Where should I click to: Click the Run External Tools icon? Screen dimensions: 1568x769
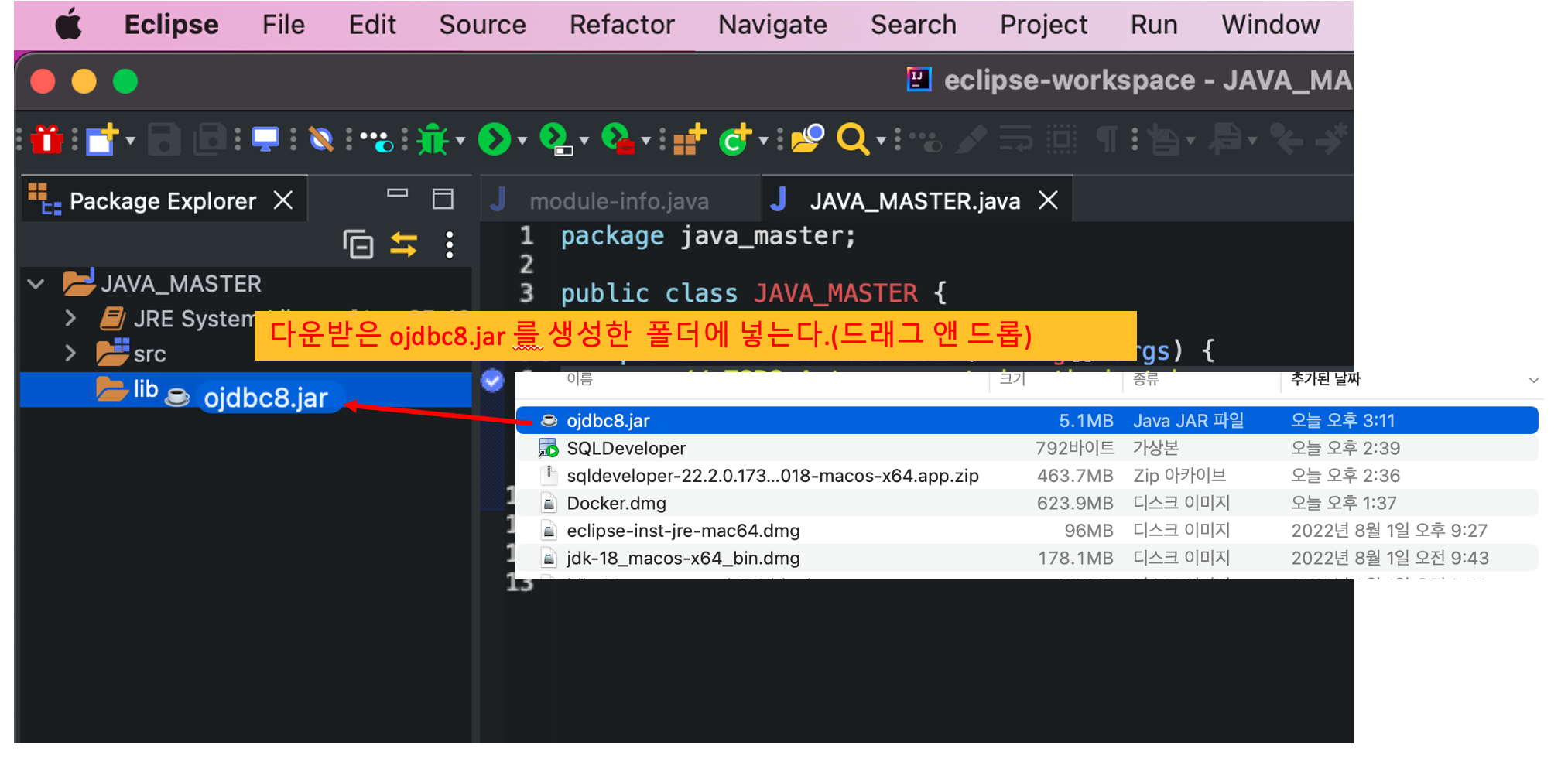pyautogui.click(x=618, y=140)
